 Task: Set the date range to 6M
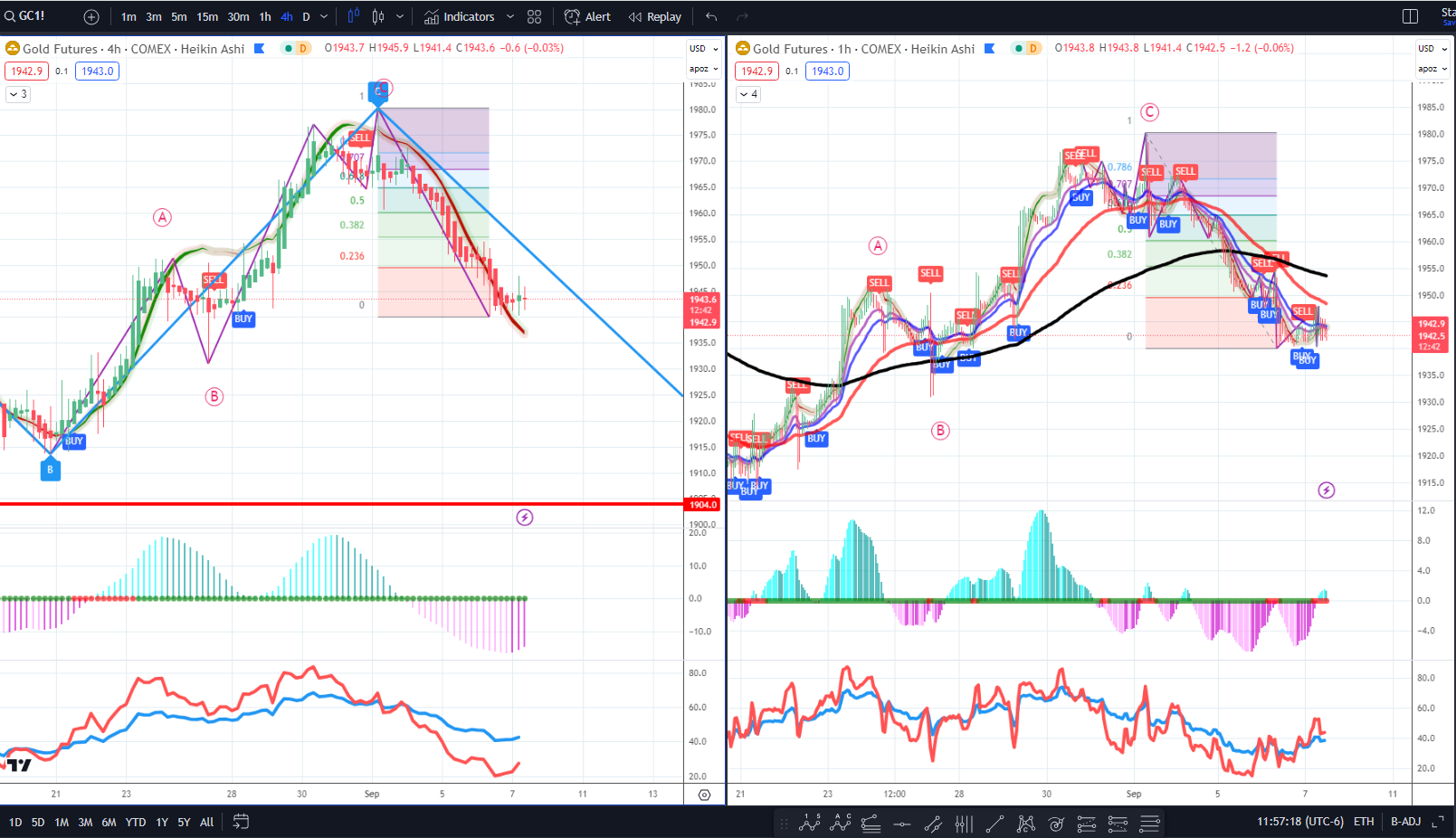pos(109,822)
